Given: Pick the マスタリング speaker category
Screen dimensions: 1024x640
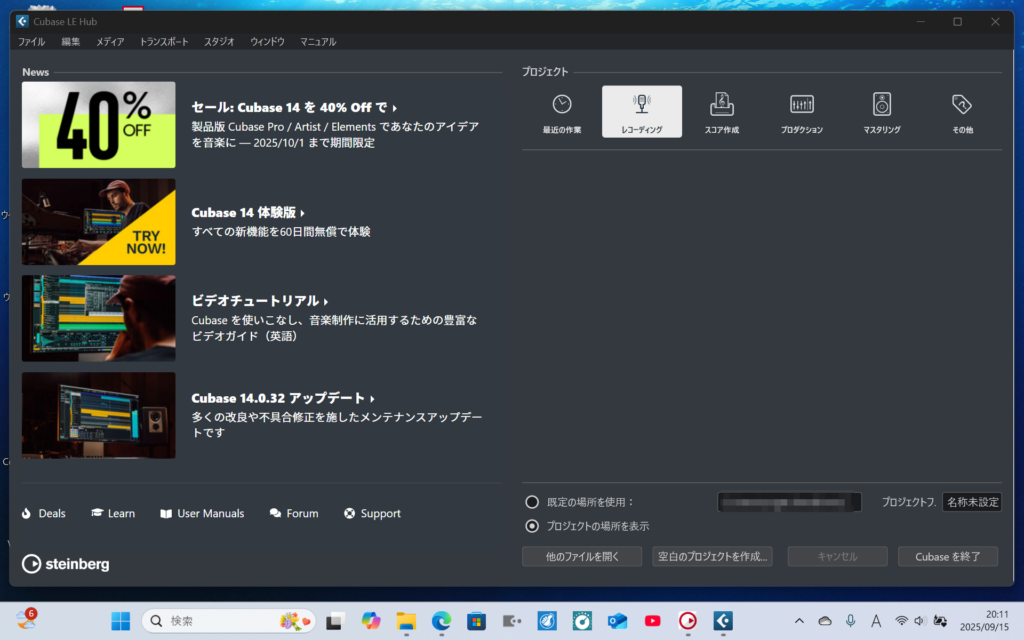Looking at the screenshot, I should point(881,111).
